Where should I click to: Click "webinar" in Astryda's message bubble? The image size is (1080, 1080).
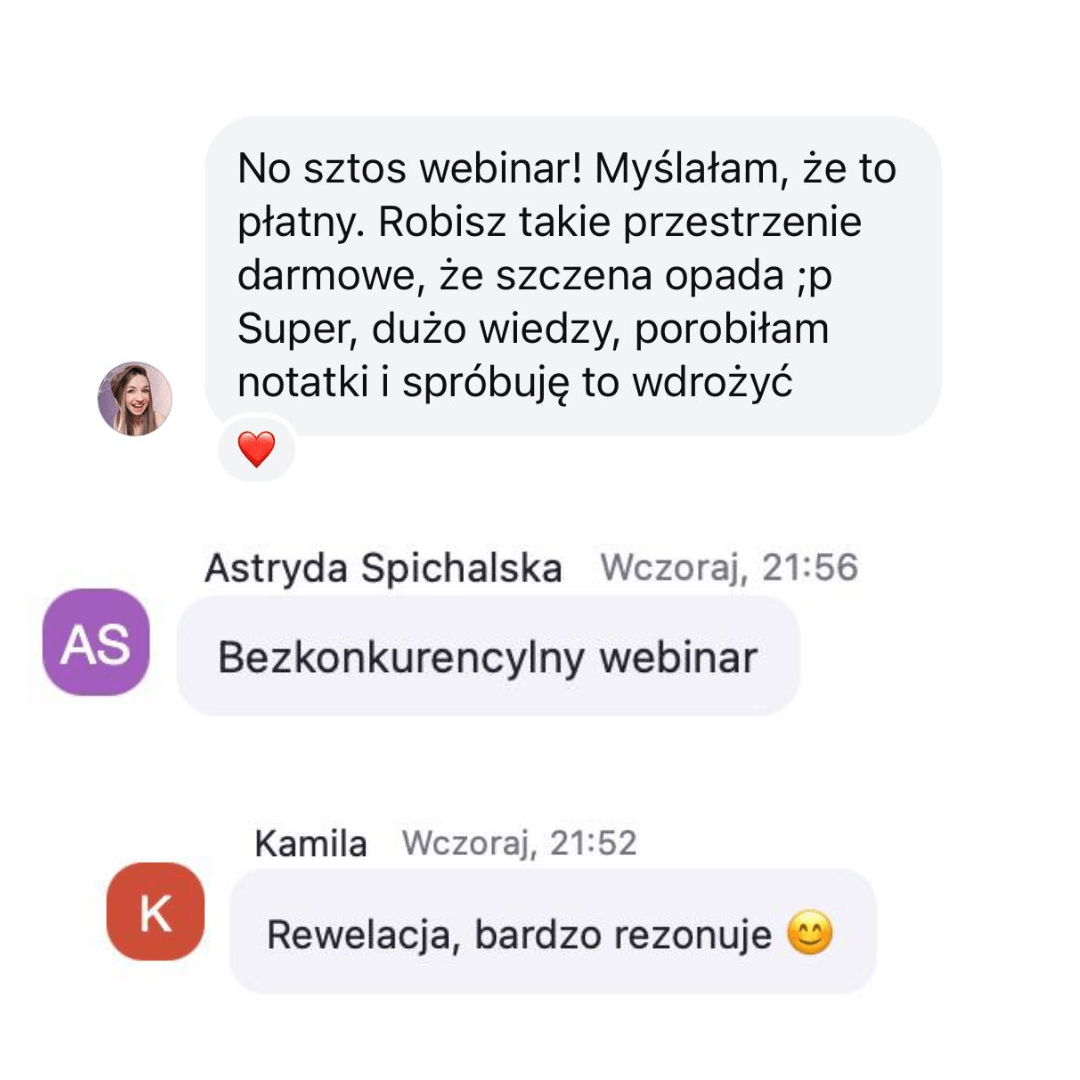[x=678, y=657]
